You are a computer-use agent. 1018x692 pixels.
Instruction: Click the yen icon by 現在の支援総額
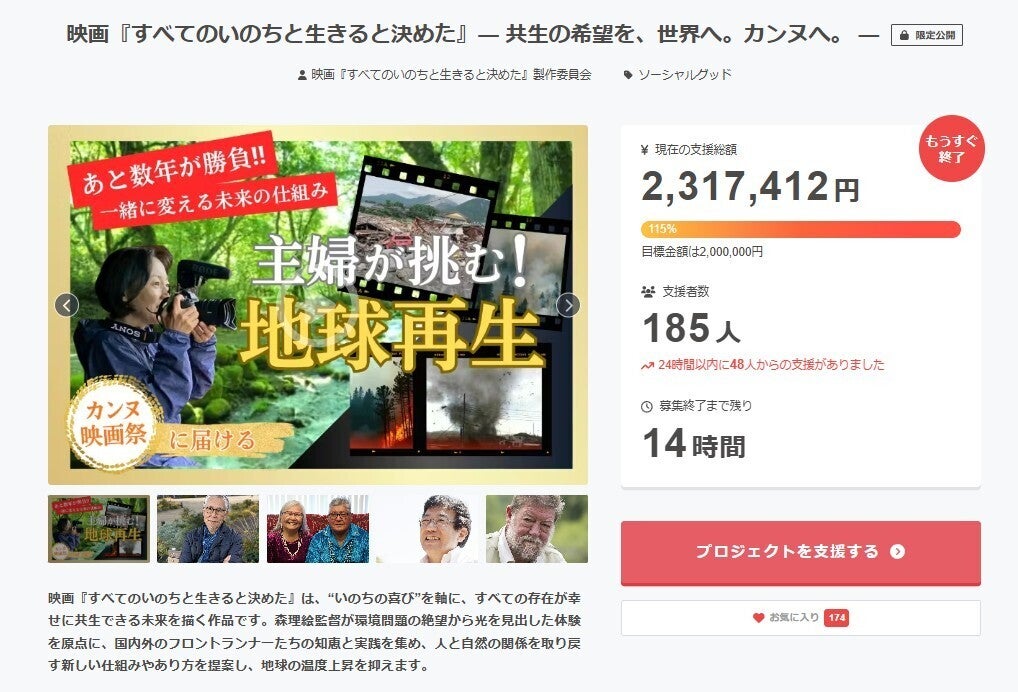pos(645,150)
